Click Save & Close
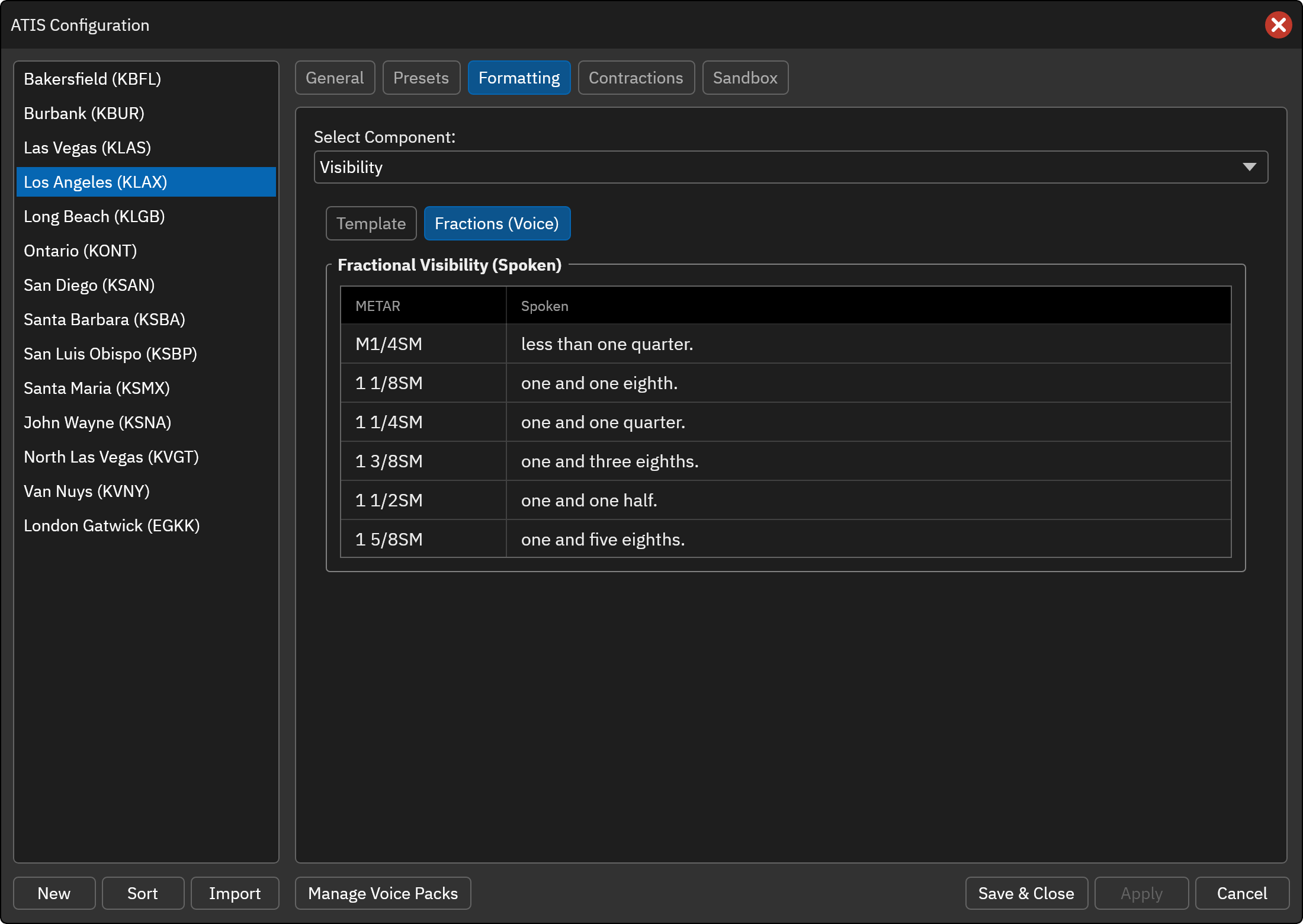1303x924 pixels. tap(1026, 893)
